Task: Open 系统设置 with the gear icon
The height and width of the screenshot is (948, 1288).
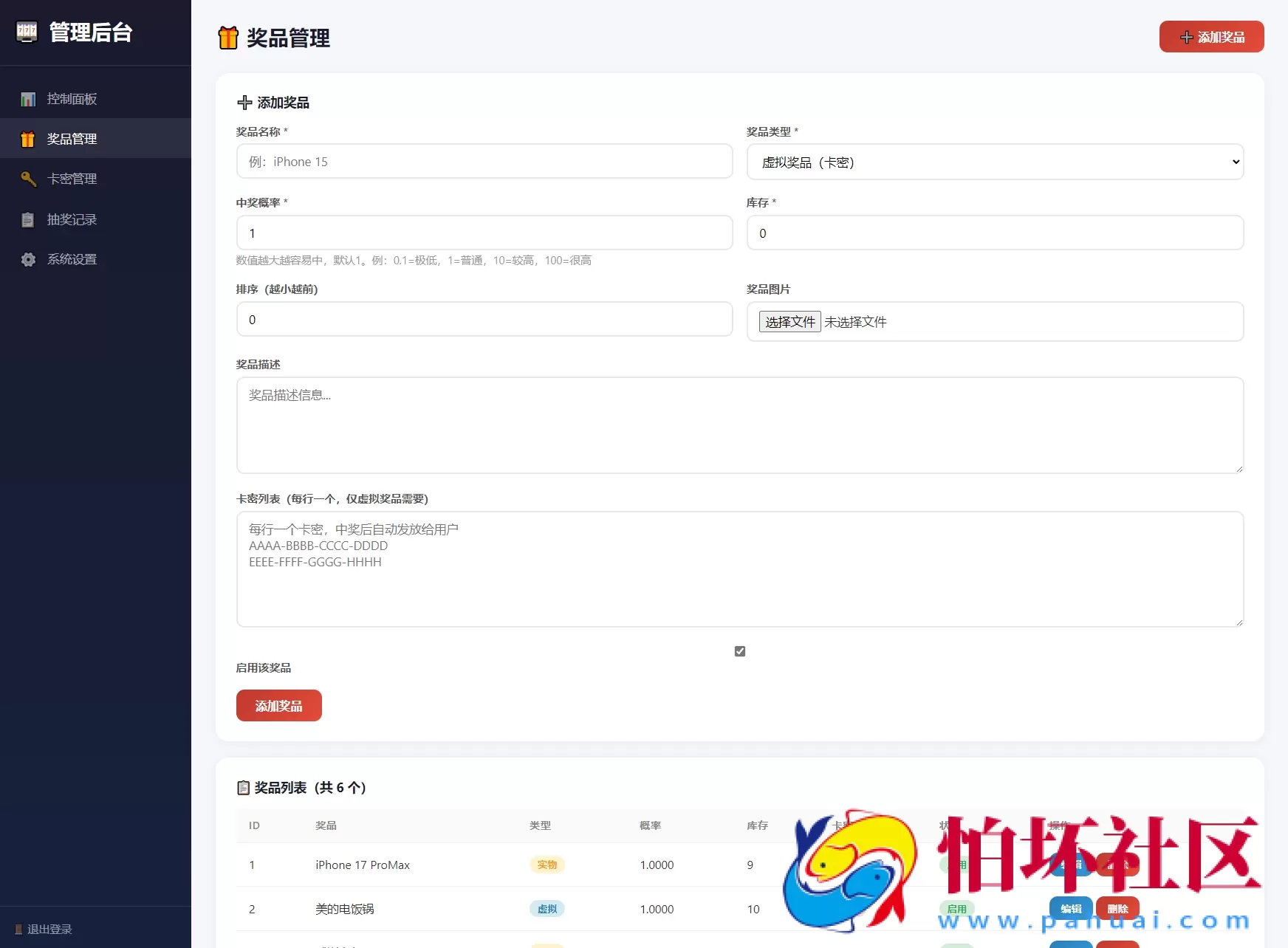Action: click(x=28, y=259)
